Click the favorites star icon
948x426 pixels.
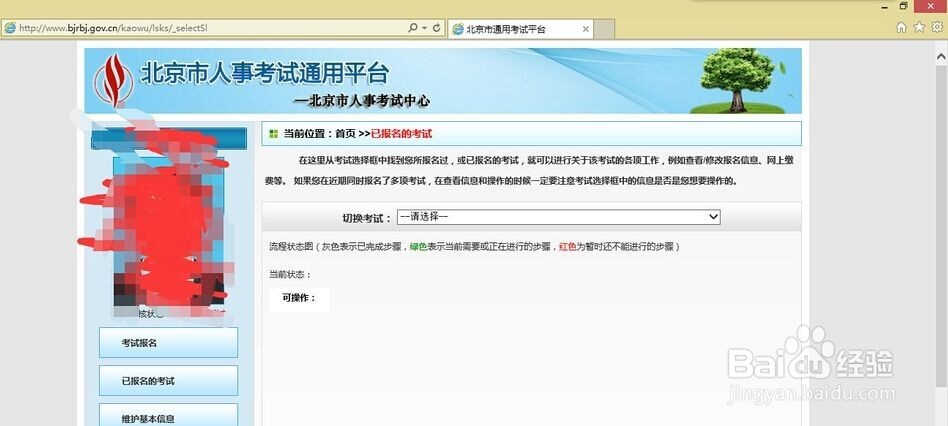(x=920, y=27)
